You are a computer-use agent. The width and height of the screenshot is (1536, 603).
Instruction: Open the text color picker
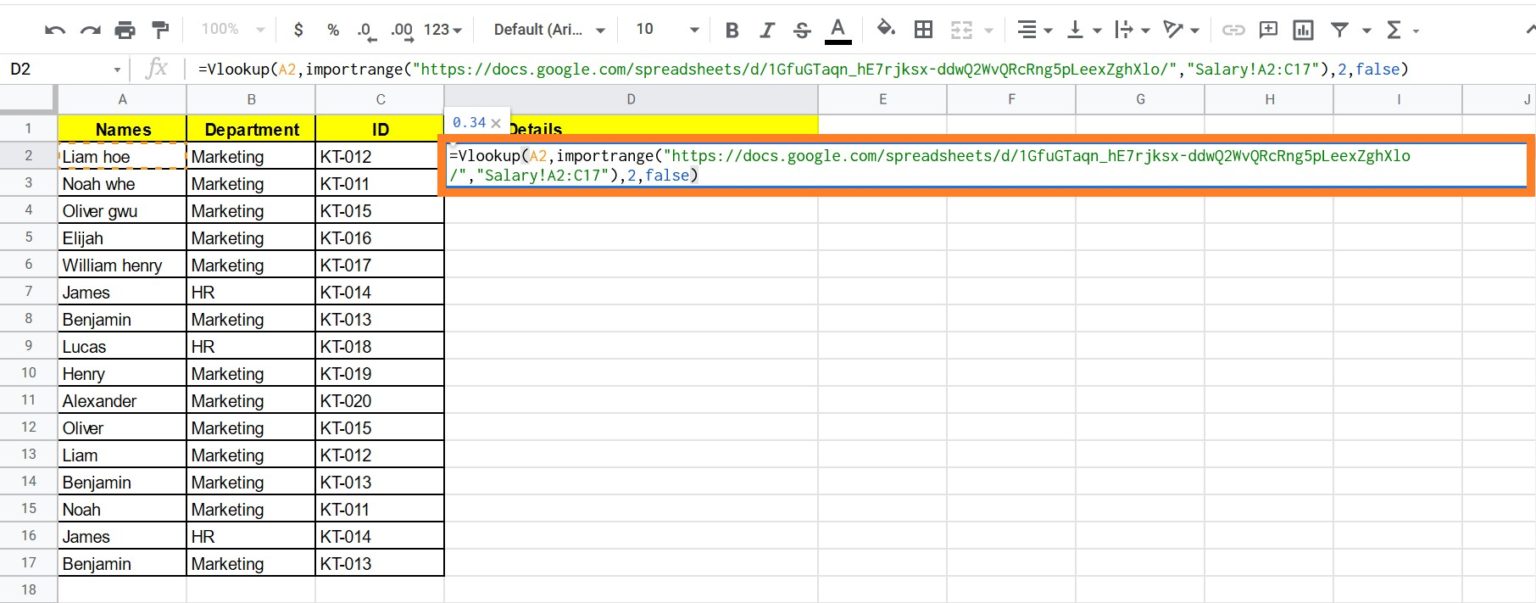click(837, 30)
